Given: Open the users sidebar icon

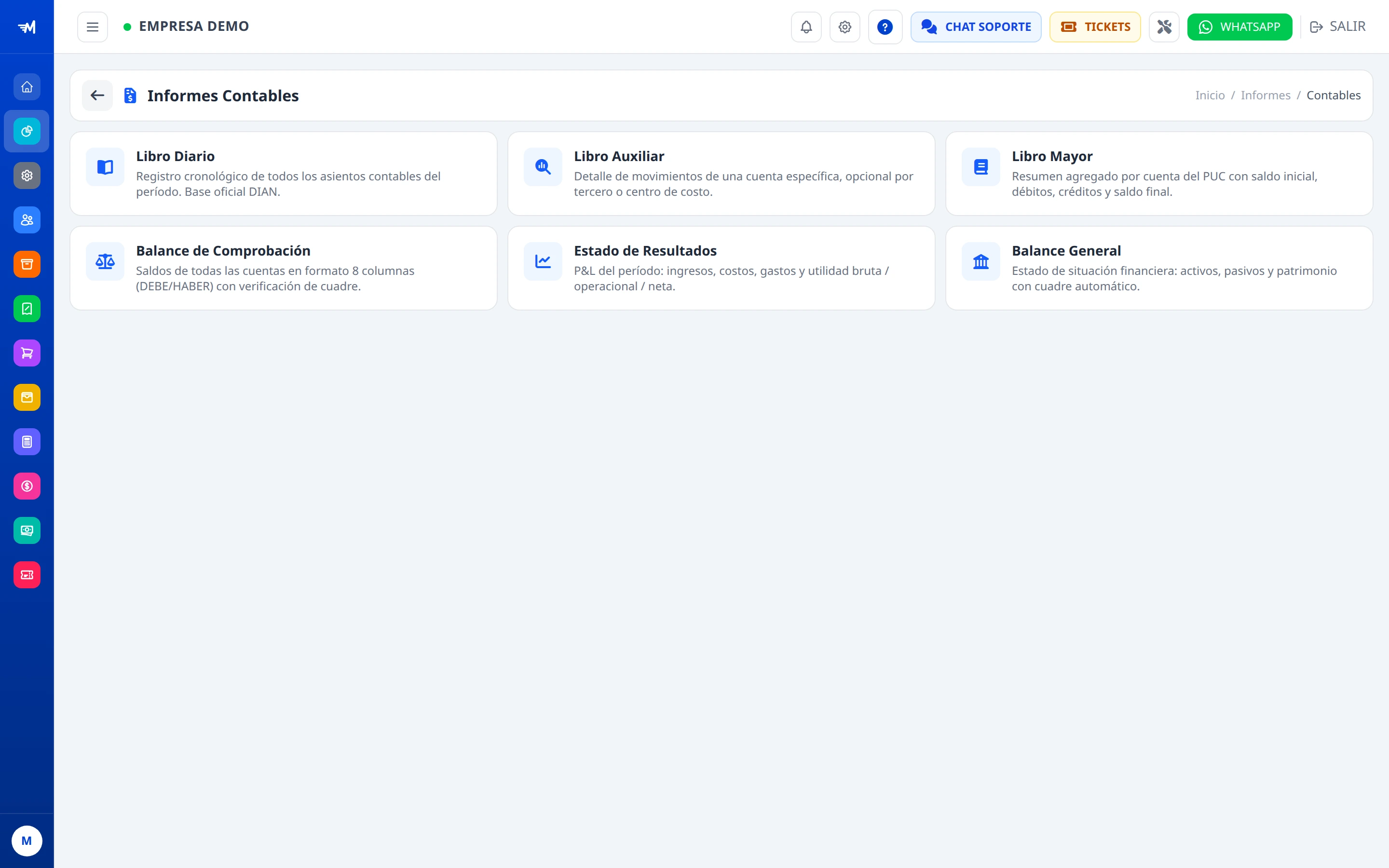Looking at the screenshot, I should tap(27, 220).
